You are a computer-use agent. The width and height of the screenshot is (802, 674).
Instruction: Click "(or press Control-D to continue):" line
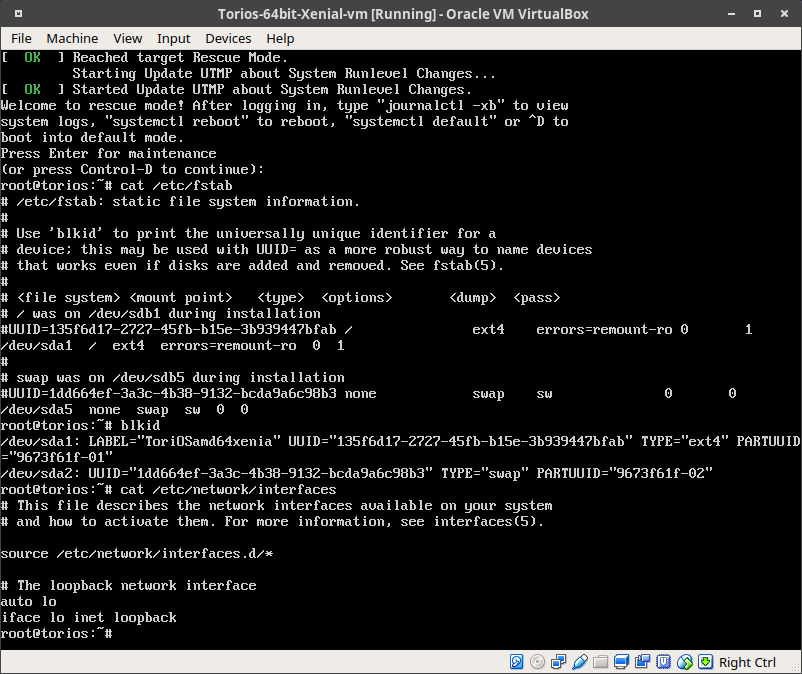[x=132, y=169]
